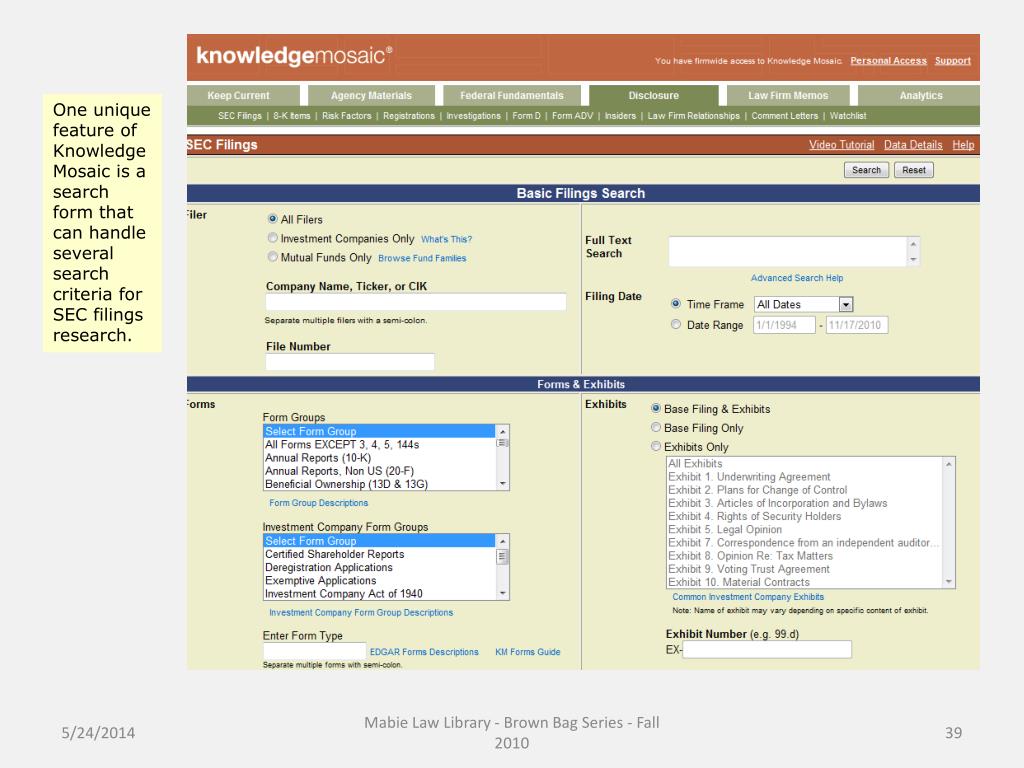Go to Form D submenu item
This screenshot has width=1024, height=768.
coord(526,116)
